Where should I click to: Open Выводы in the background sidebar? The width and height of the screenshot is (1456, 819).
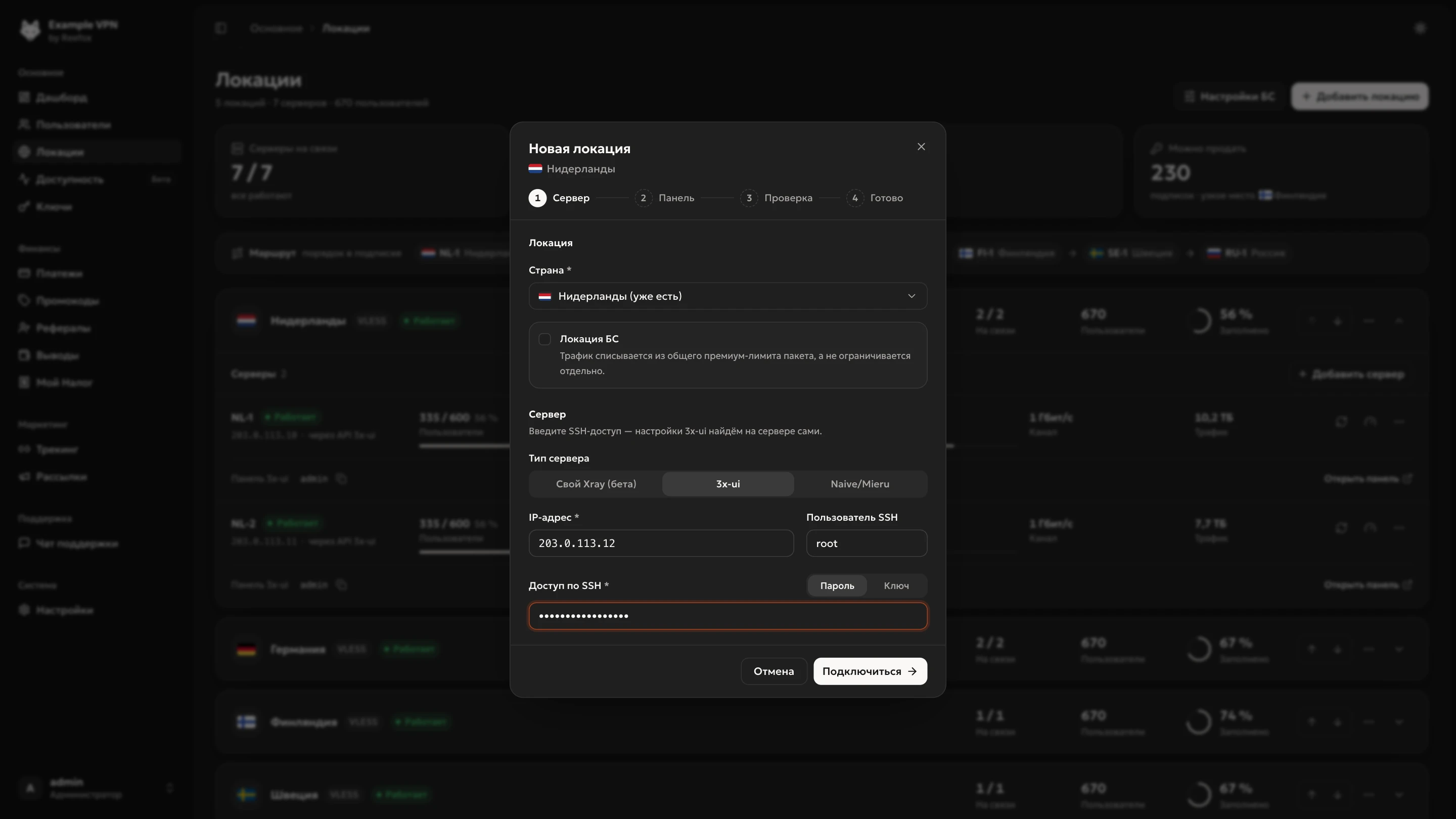[x=96, y=355]
